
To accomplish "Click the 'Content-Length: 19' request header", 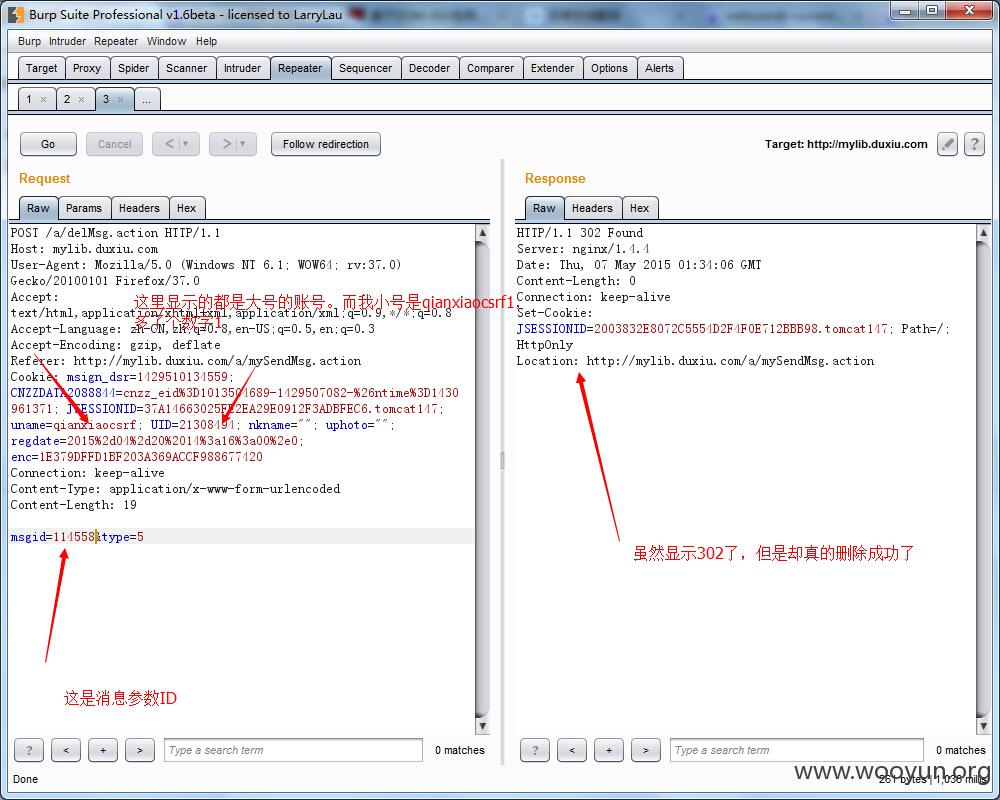I will [x=73, y=505].
